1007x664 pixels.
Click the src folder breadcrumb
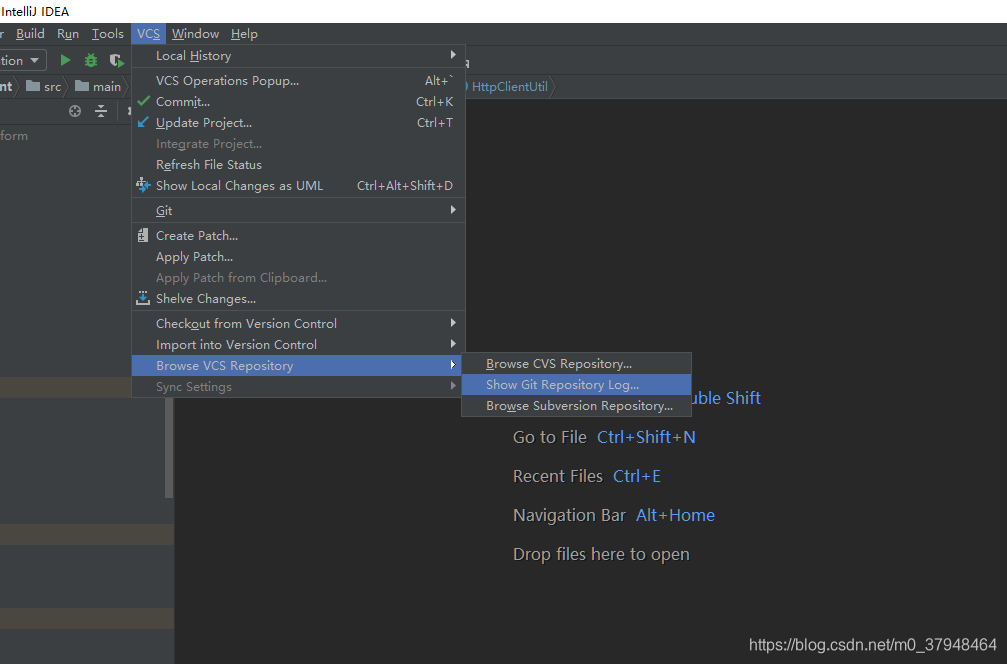pyautogui.click(x=44, y=87)
